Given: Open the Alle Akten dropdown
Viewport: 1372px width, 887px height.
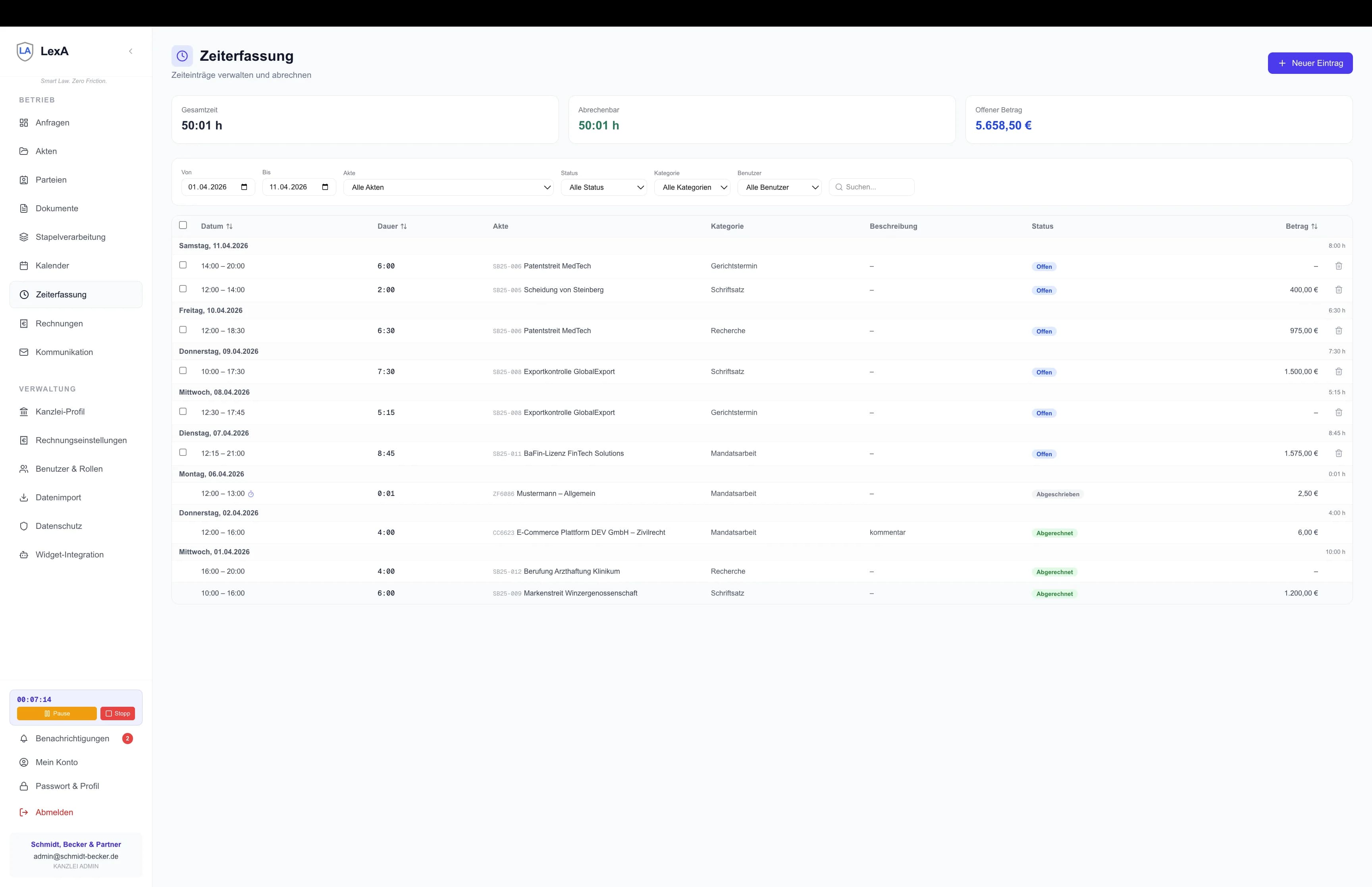Looking at the screenshot, I should tap(448, 187).
